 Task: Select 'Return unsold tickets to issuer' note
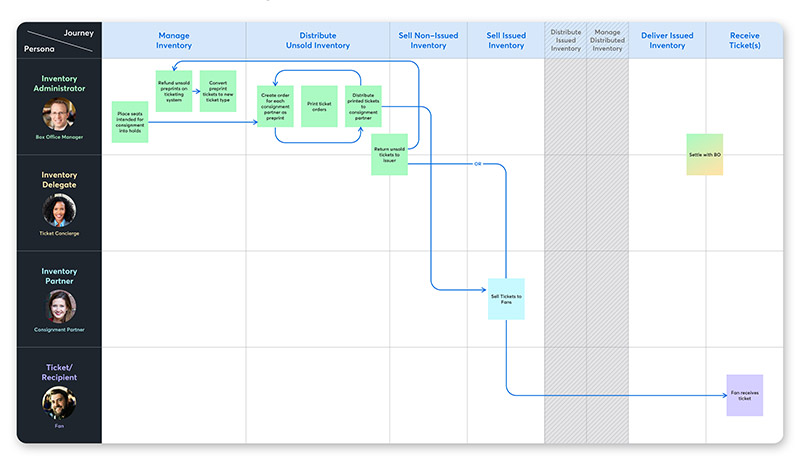[x=389, y=154]
